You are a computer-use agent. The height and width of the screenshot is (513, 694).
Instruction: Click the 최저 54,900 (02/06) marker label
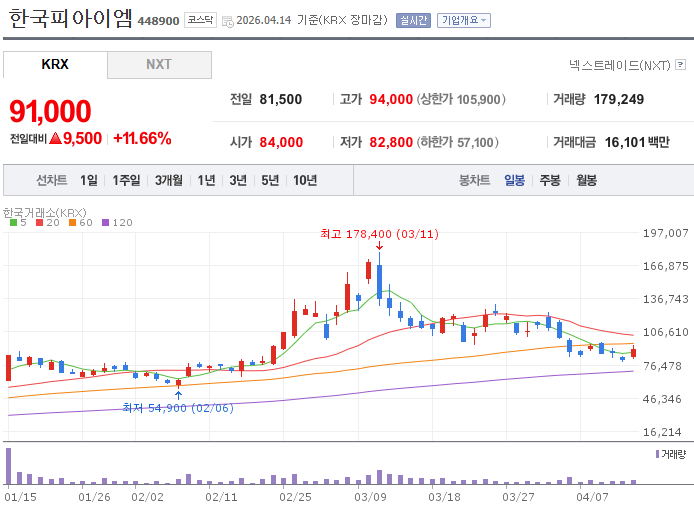pyautogui.click(x=178, y=408)
